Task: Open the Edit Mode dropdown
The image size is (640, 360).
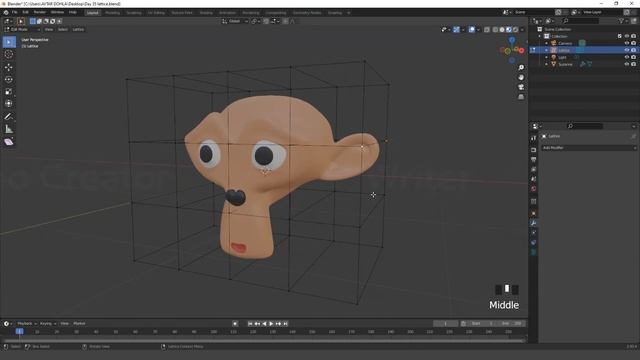Action: point(22,29)
